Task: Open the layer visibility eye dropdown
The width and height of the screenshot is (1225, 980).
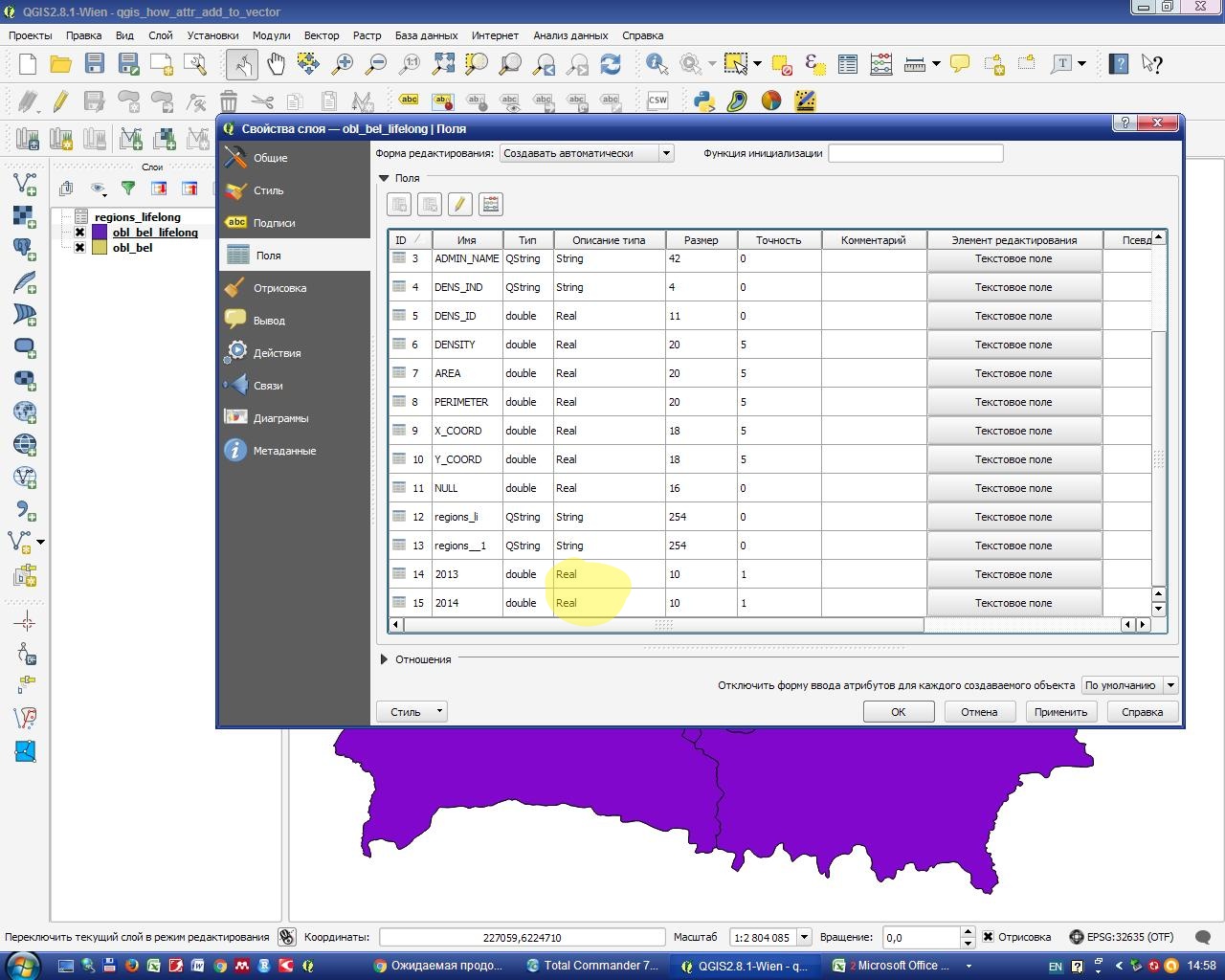Action: (98, 189)
